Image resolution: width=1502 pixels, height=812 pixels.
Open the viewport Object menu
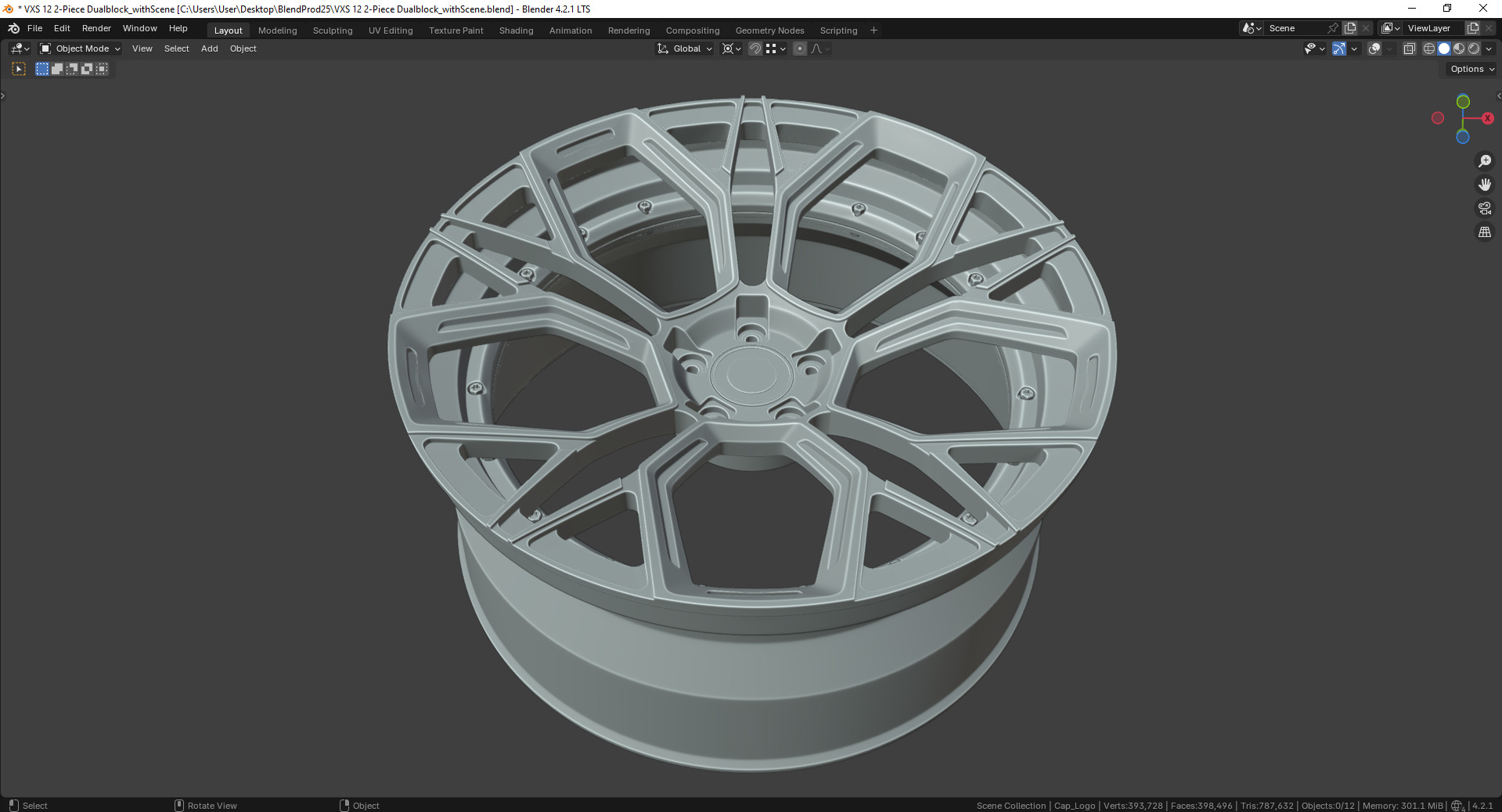click(243, 49)
